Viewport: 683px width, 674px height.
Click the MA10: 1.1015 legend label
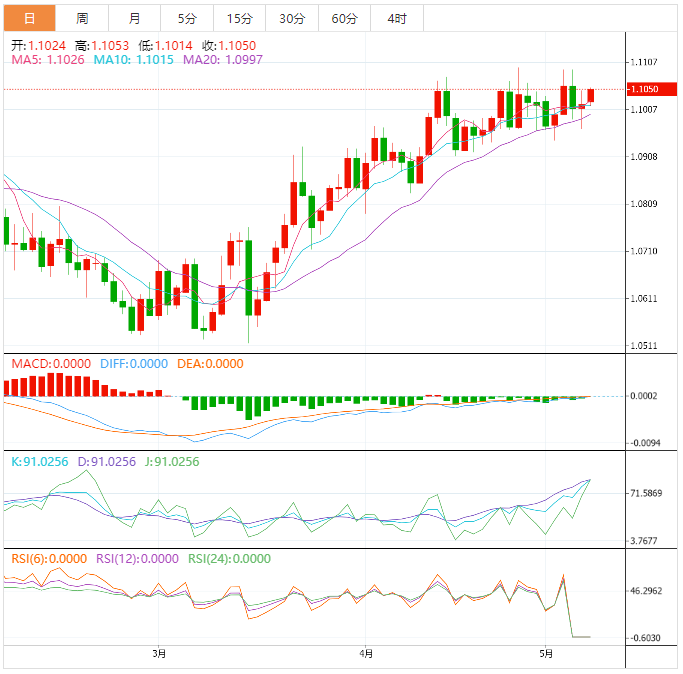(134, 60)
